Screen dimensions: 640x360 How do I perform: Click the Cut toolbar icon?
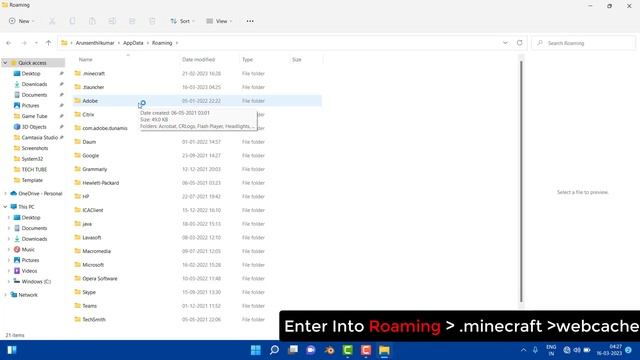click(x=52, y=21)
